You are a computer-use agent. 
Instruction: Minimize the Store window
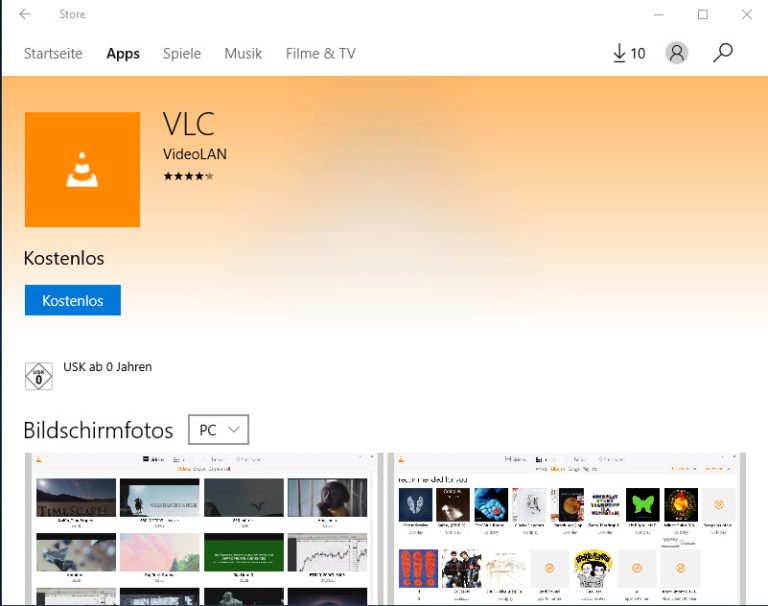coord(659,15)
